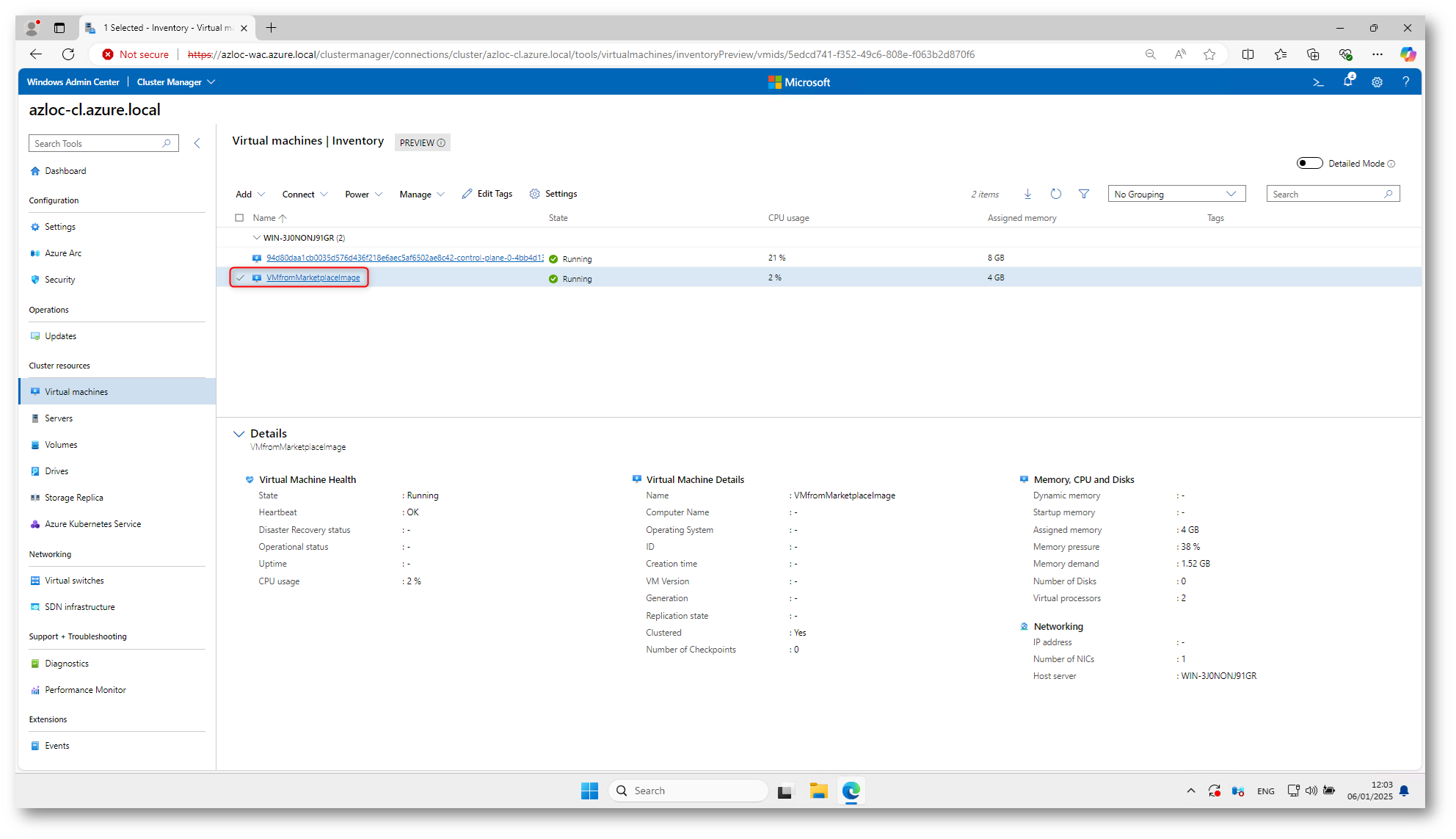Open Copilot icon in browser toolbar

(x=1408, y=54)
